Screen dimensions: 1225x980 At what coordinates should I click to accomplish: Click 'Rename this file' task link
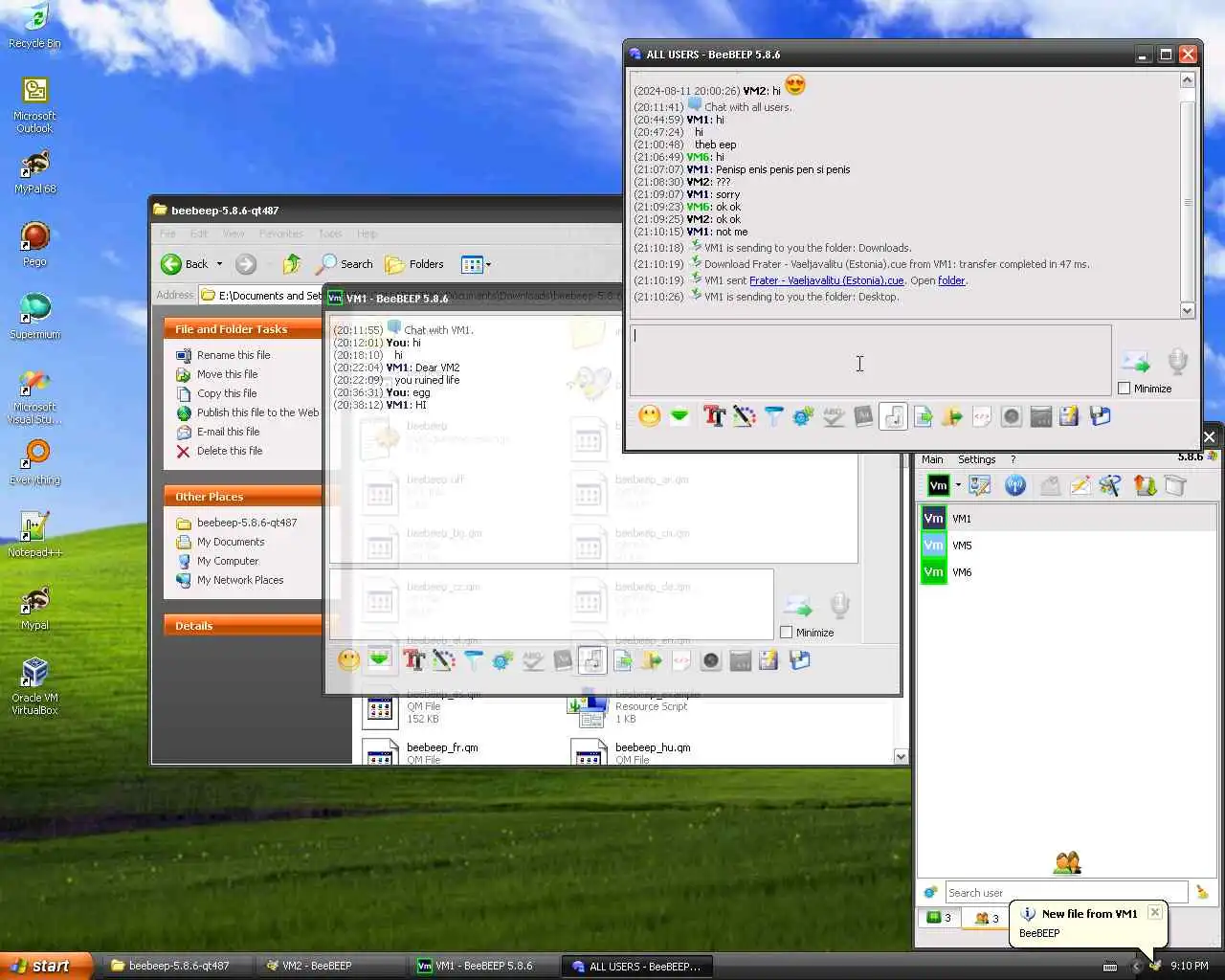234,355
